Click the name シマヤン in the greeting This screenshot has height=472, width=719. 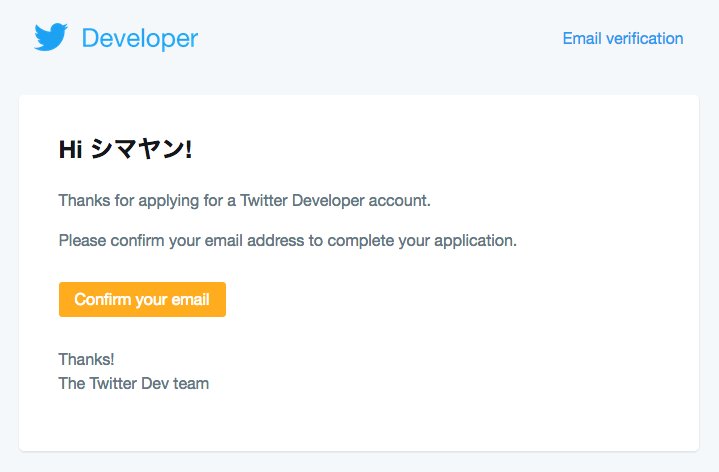[137, 150]
